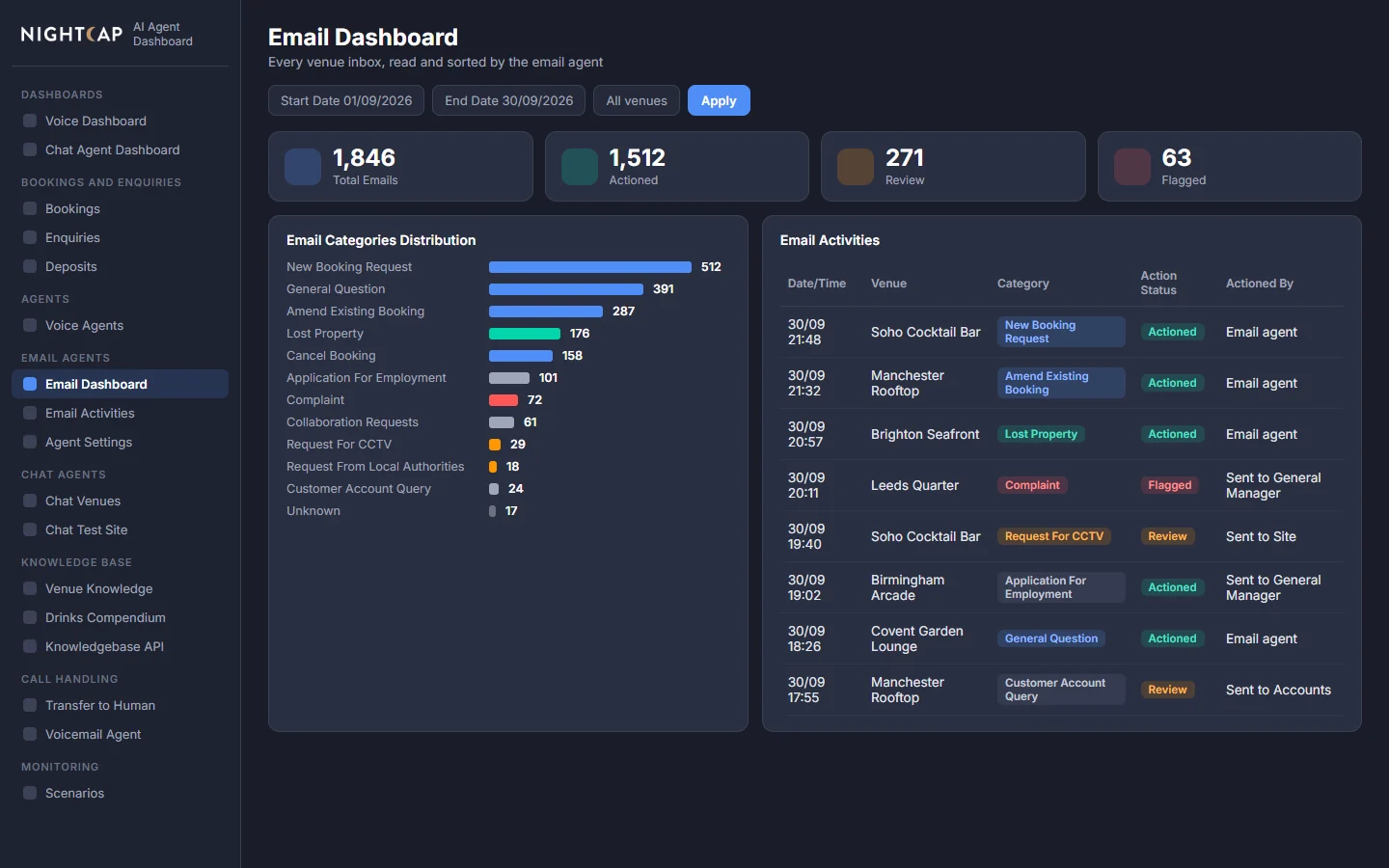
Task: Open Agent Settings in the sidebar
Action: coord(120,442)
